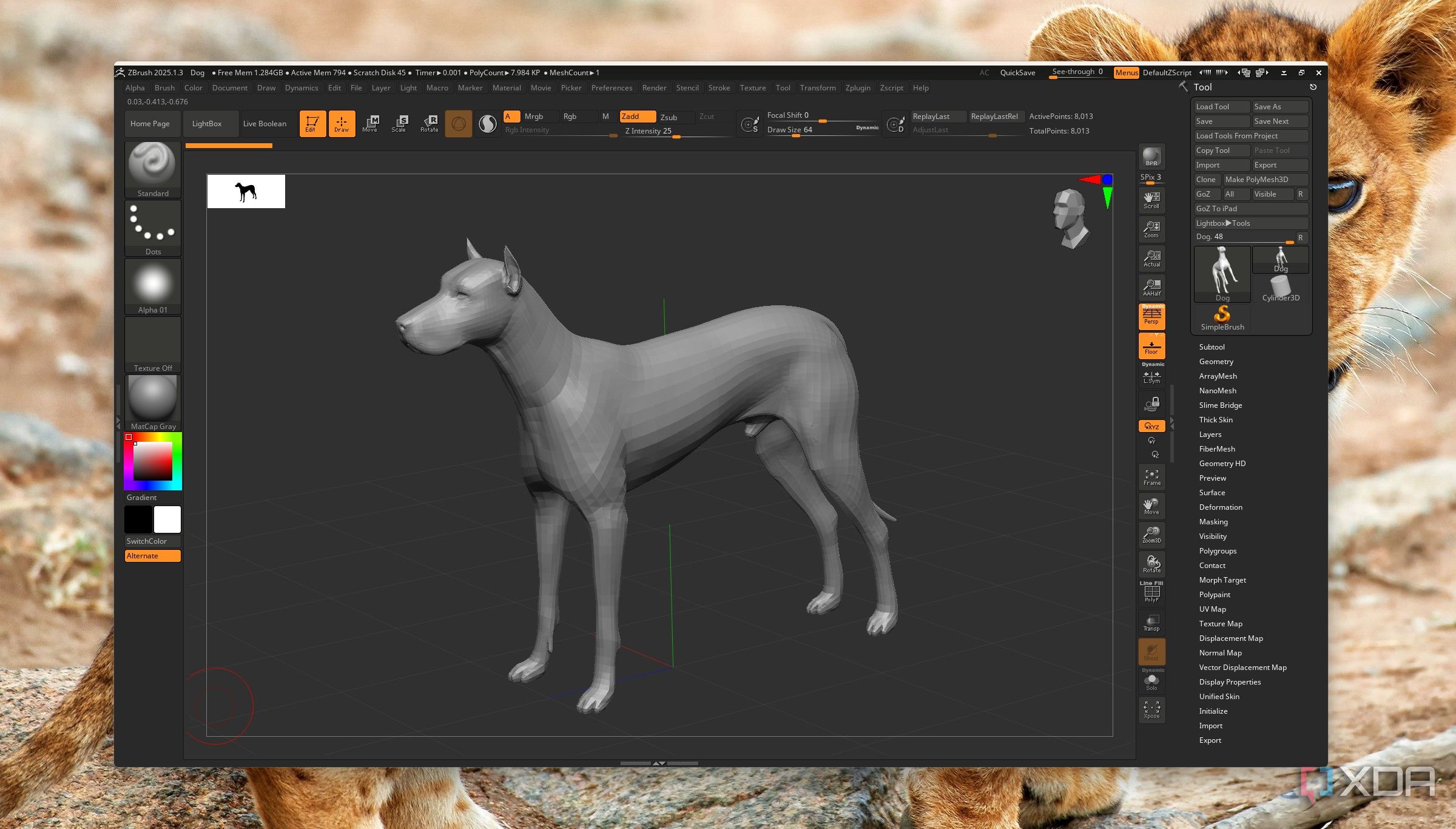This screenshot has height=829, width=1456.
Task: Choose the Scale transform icon
Action: (399, 123)
